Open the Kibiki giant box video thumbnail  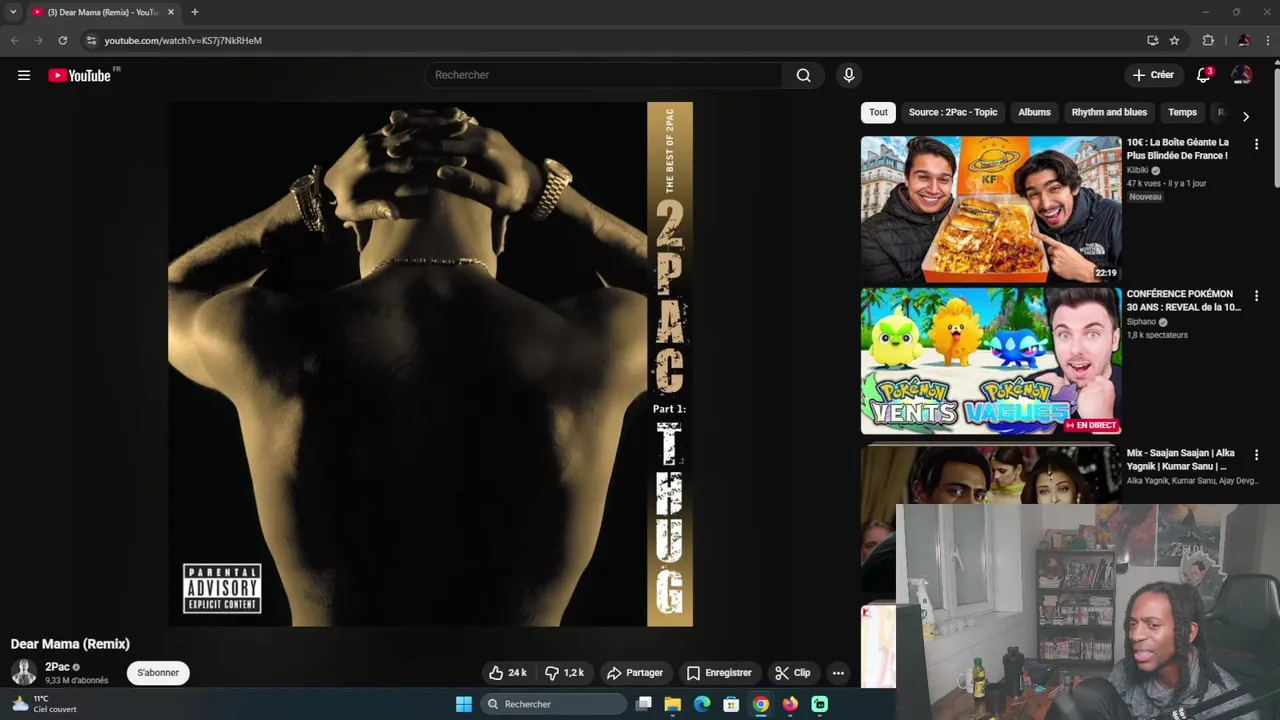991,209
